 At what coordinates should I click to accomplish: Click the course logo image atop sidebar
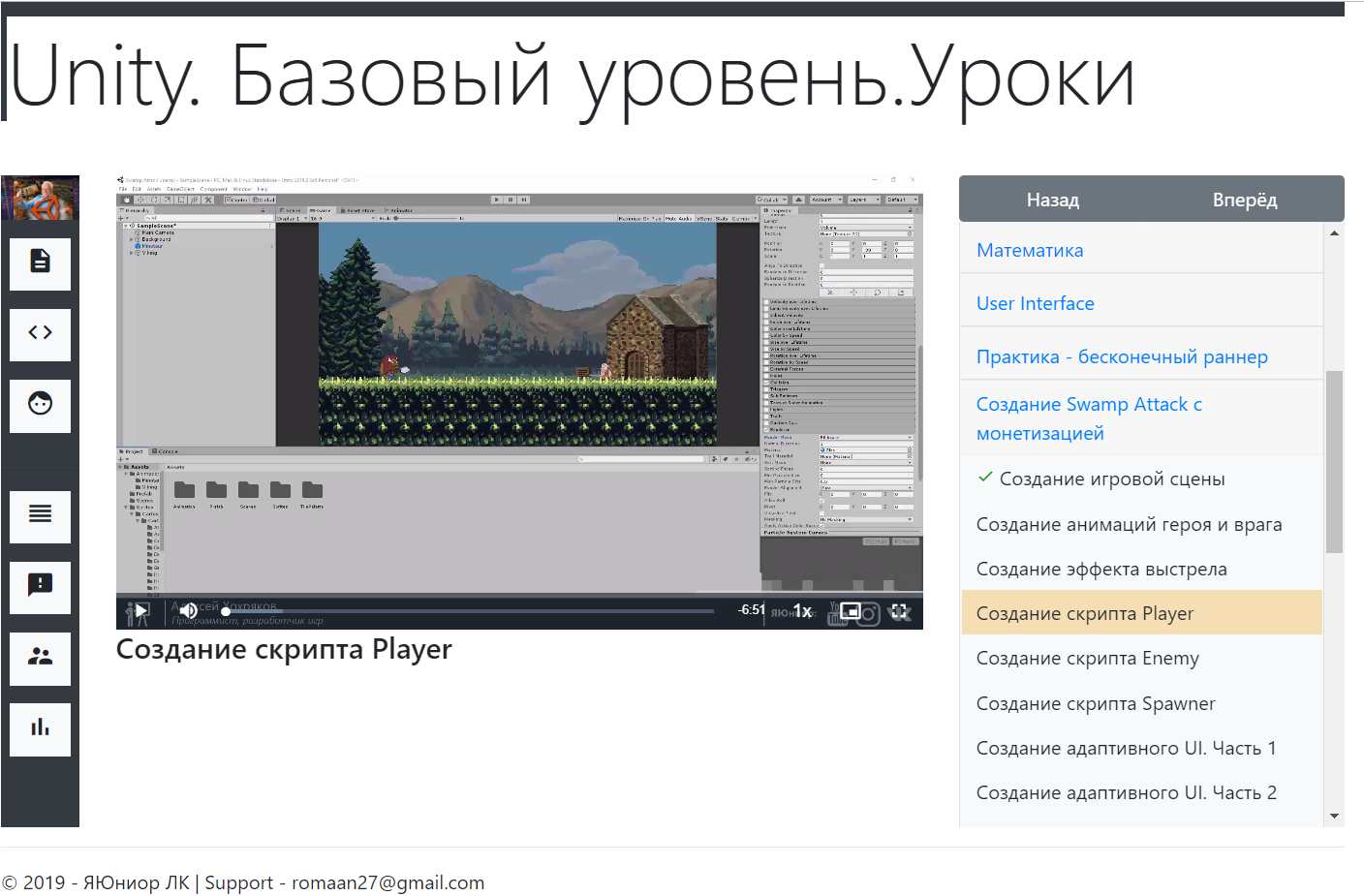(40, 199)
